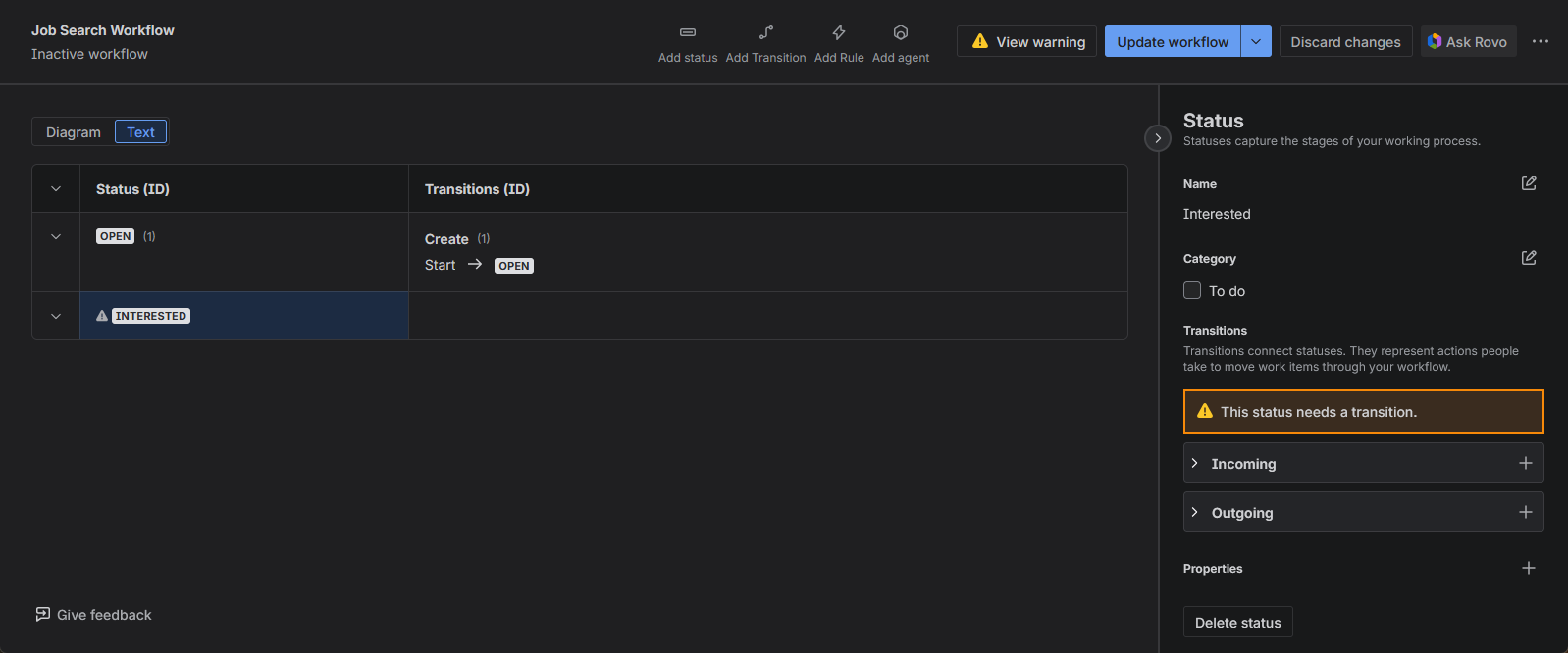Click the Update workflow button
1568x653 pixels.
coord(1173,41)
